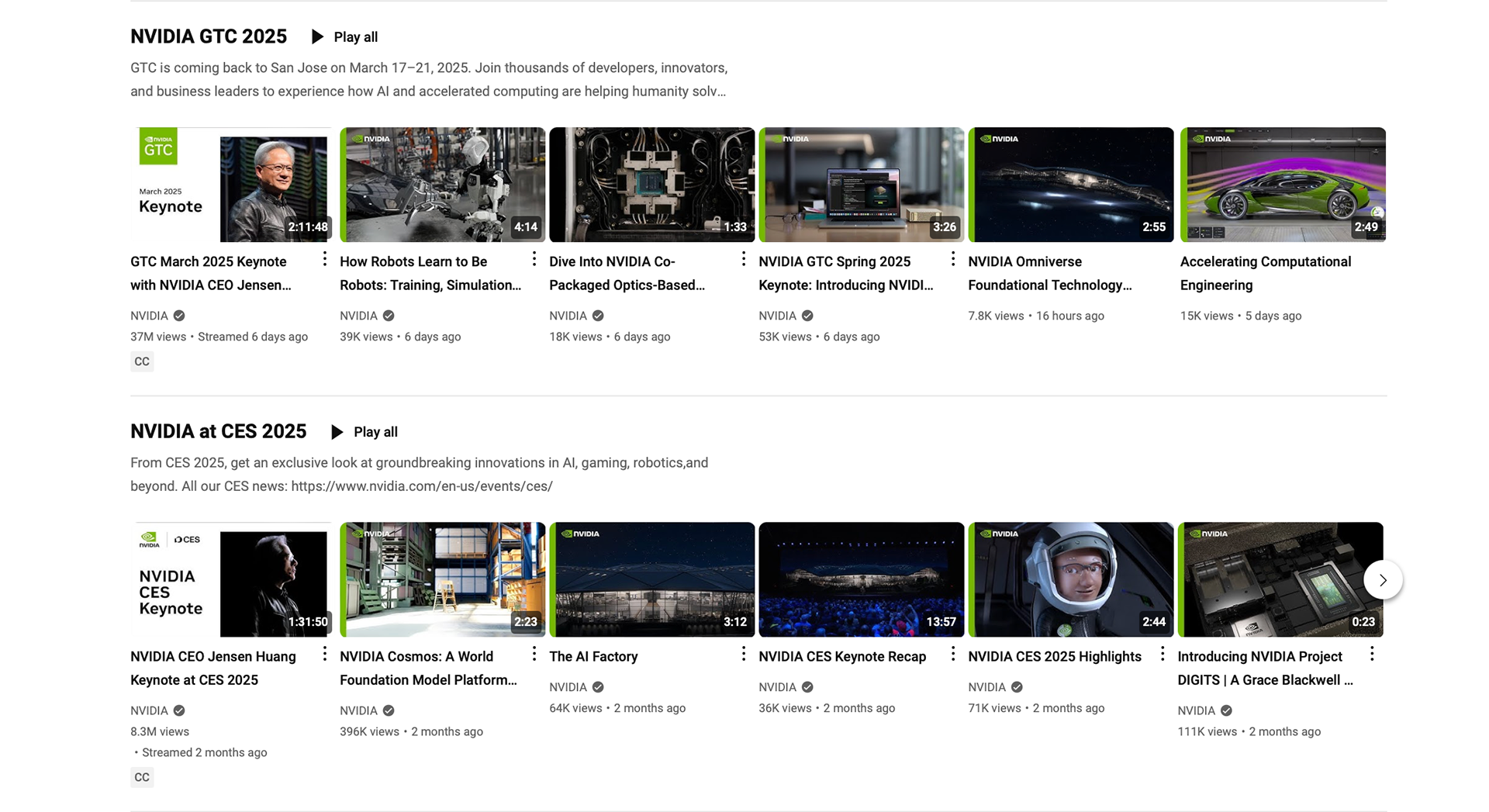The height and width of the screenshot is (812, 1489).
Task: Open title GTC March 2025 Keynote with NVIDIA CEO
Action: tap(211, 273)
